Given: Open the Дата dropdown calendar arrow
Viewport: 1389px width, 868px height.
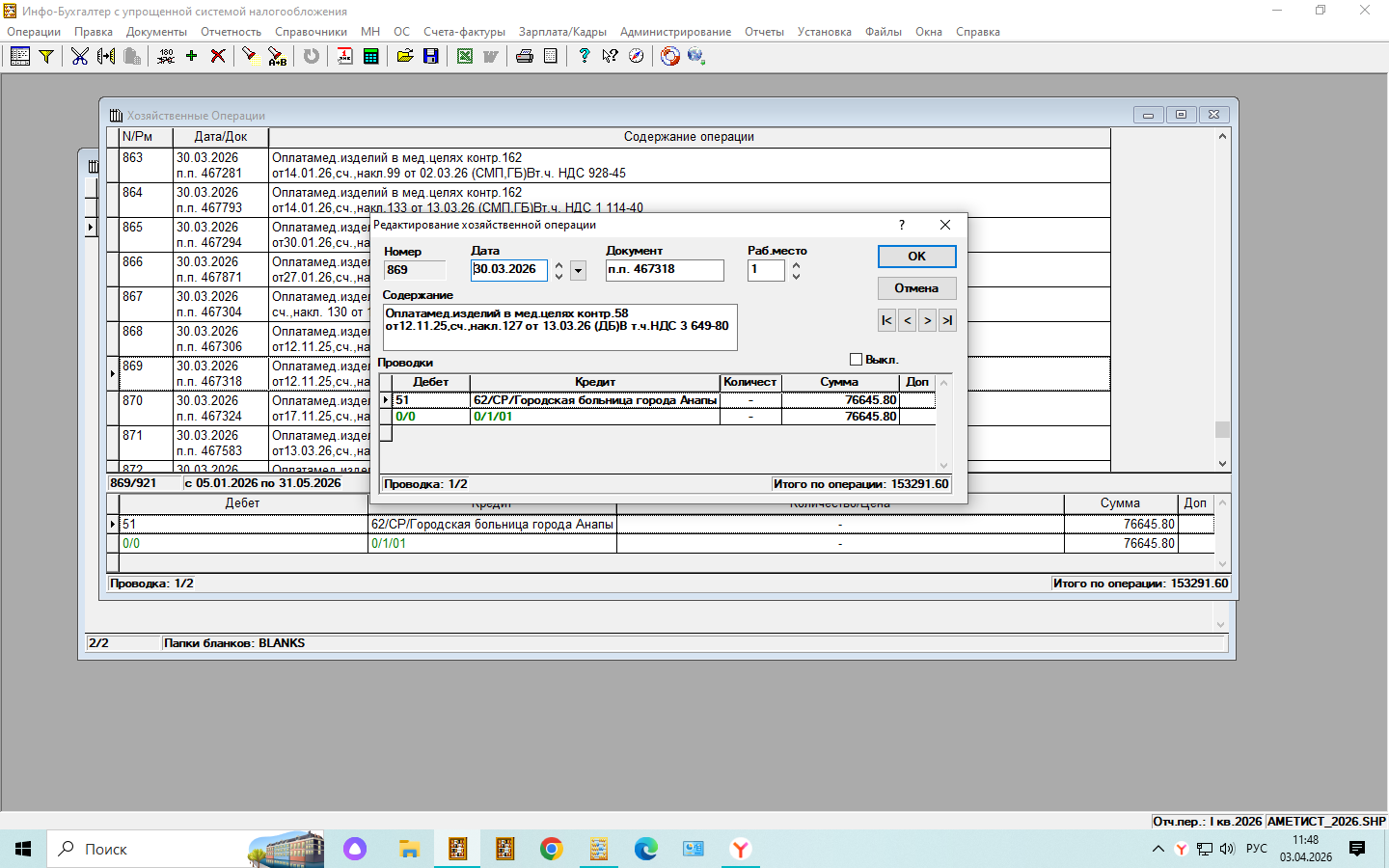Looking at the screenshot, I should click(x=578, y=271).
